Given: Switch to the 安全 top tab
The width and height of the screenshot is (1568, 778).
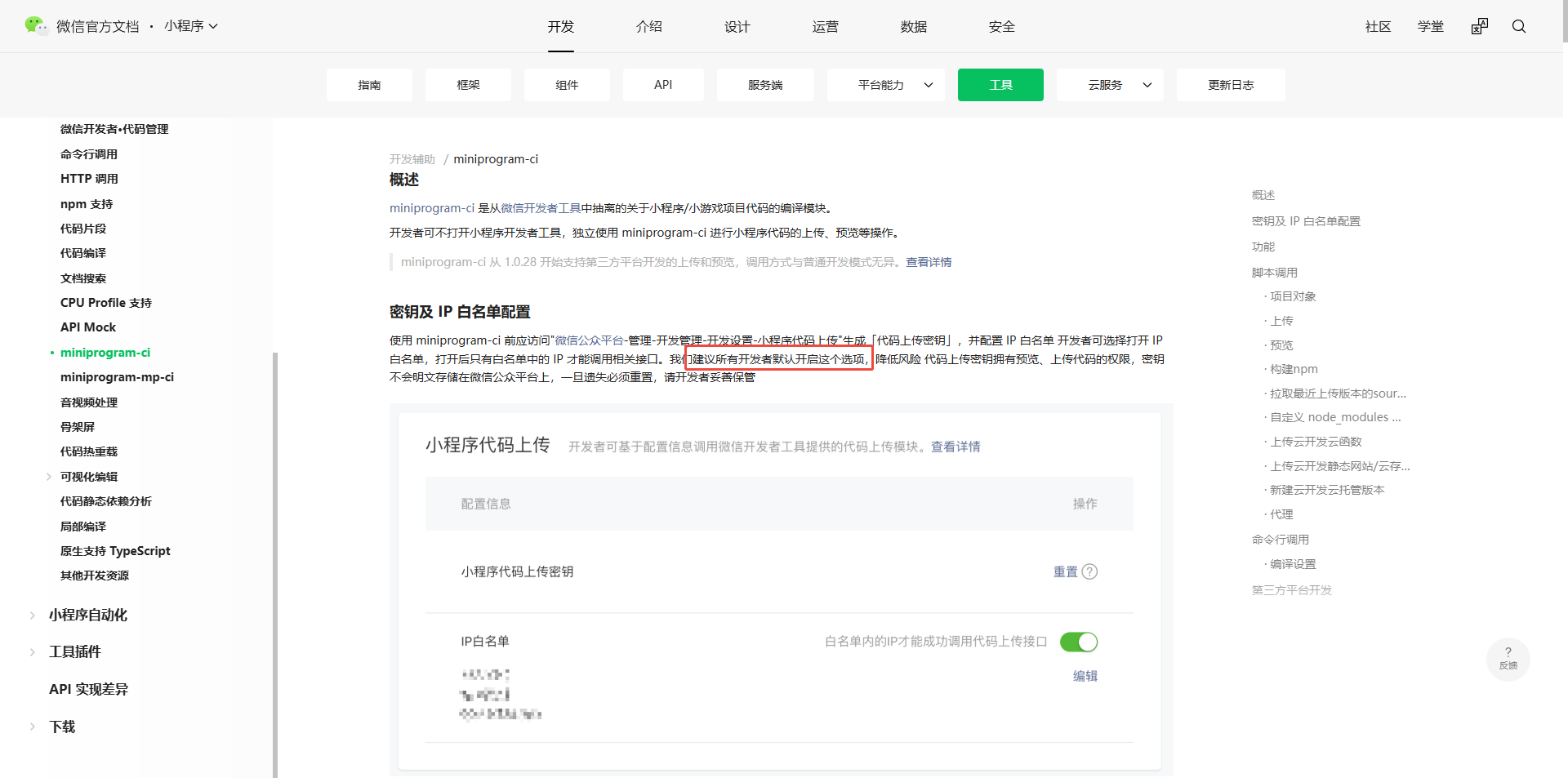Looking at the screenshot, I should pos(1002,27).
